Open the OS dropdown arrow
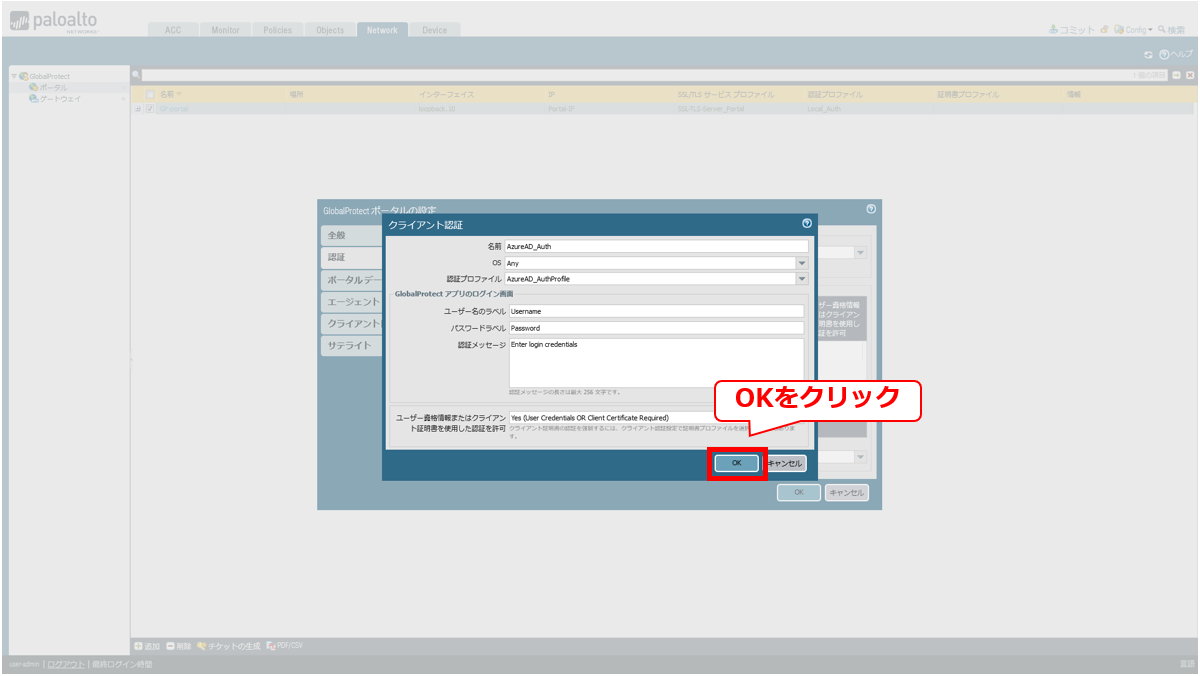The image size is (1200, 676). (x=801, y=263)
